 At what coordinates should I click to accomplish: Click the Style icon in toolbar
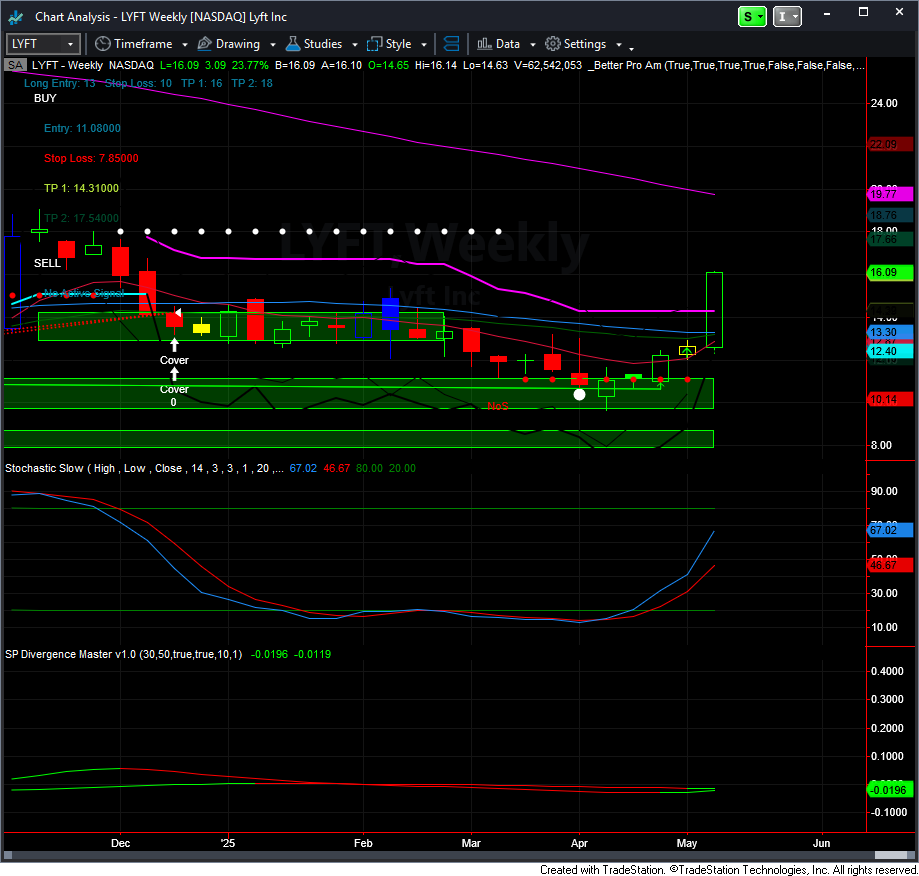(x=375, y=44)
